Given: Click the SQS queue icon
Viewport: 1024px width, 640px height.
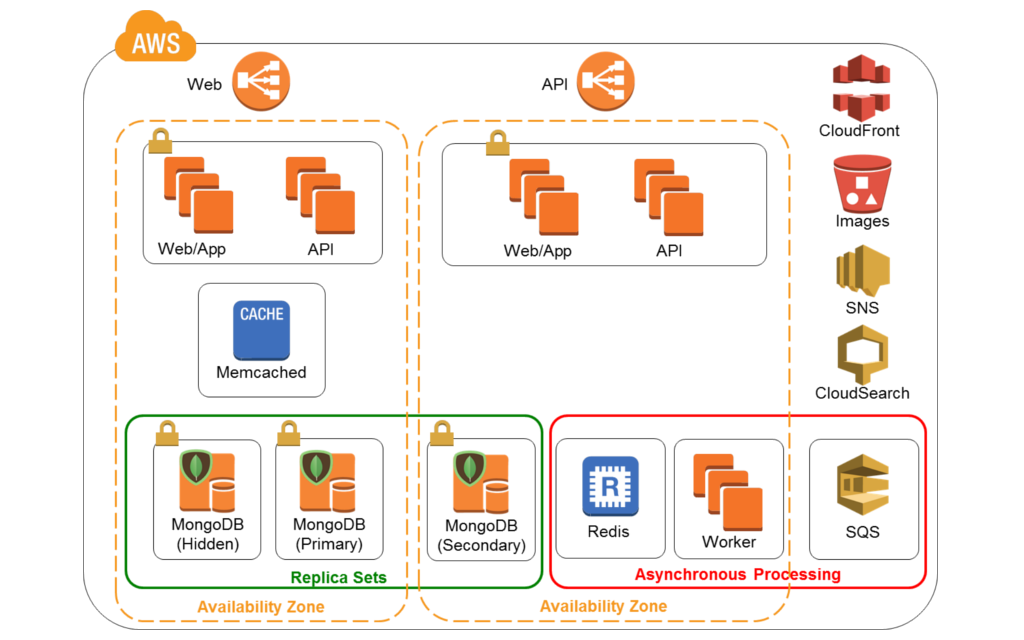Looking at the screenshot, I should [x=863, y=486].
